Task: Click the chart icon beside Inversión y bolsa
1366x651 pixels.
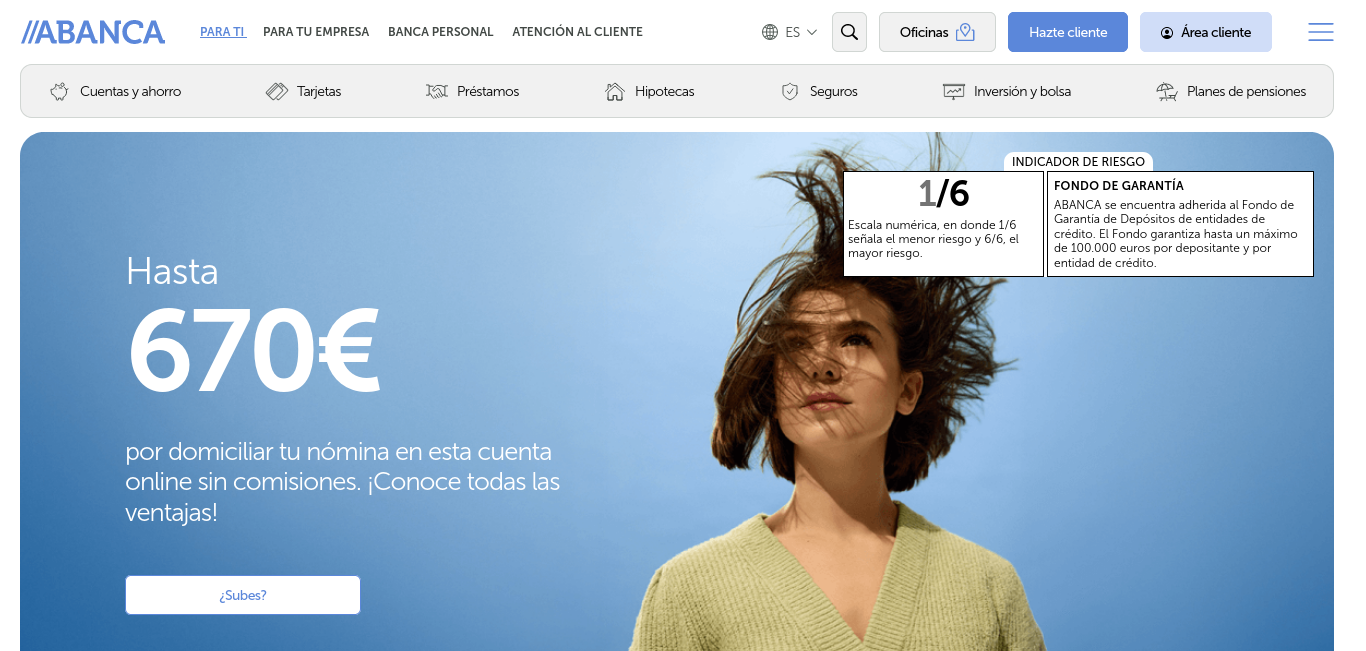Action: click(954, 91)
